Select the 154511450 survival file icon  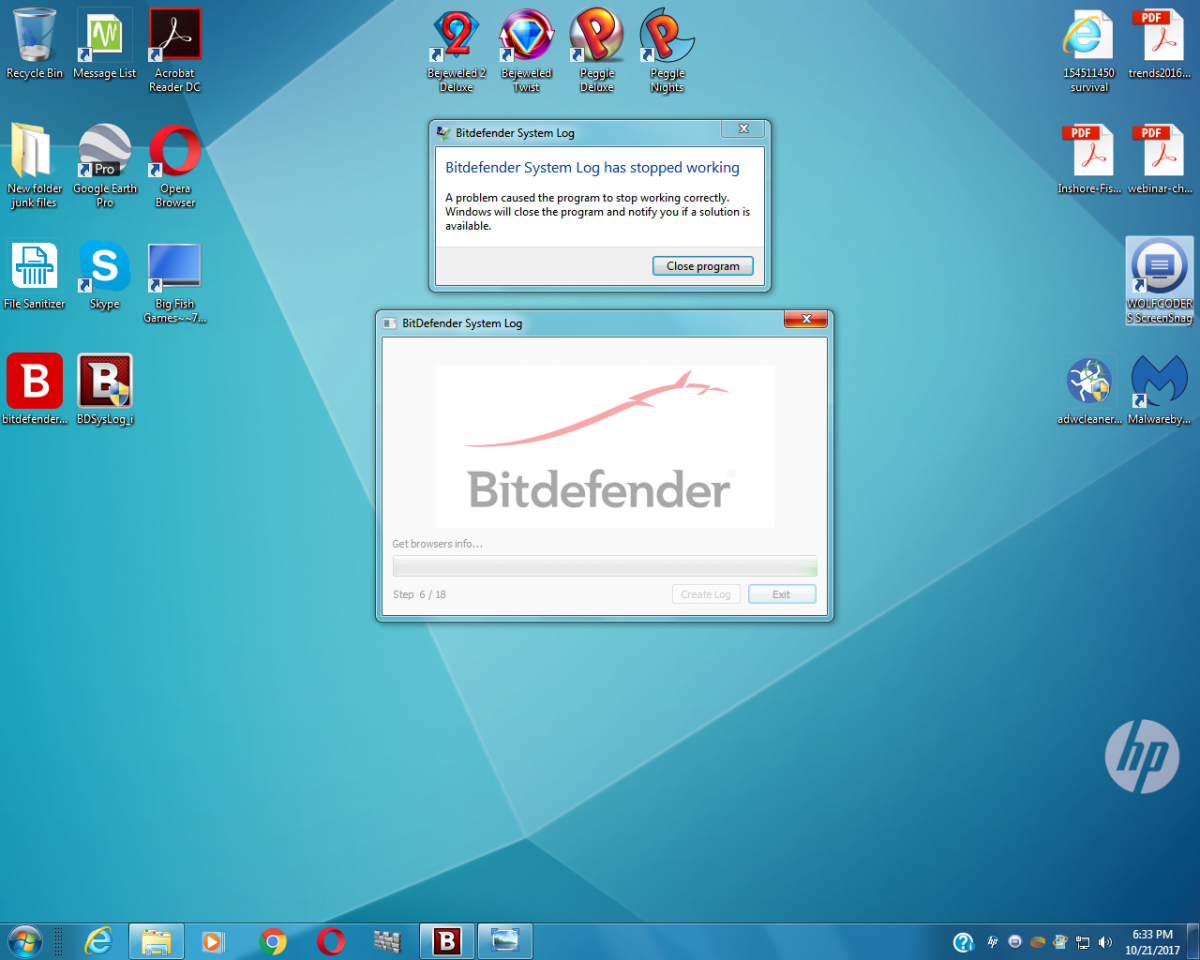pyautogui.click(x=1089, y=50)
